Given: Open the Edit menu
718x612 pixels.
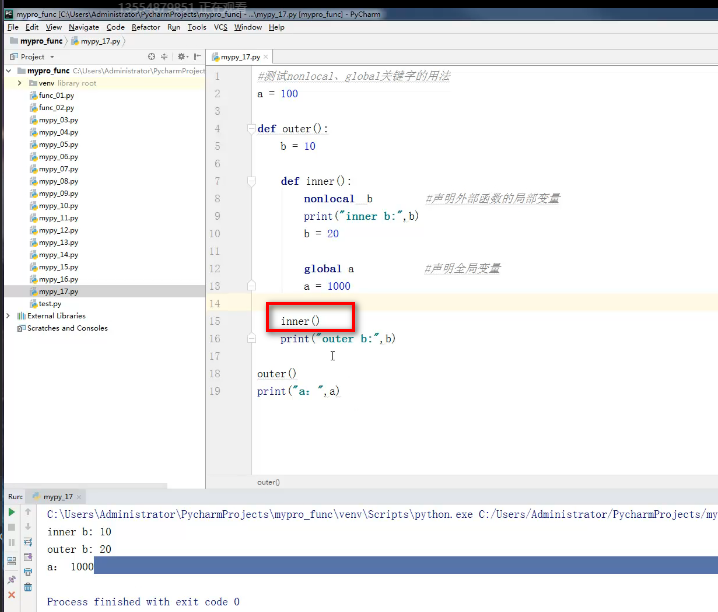Looking at the screenshot, I should click(32, 27).
